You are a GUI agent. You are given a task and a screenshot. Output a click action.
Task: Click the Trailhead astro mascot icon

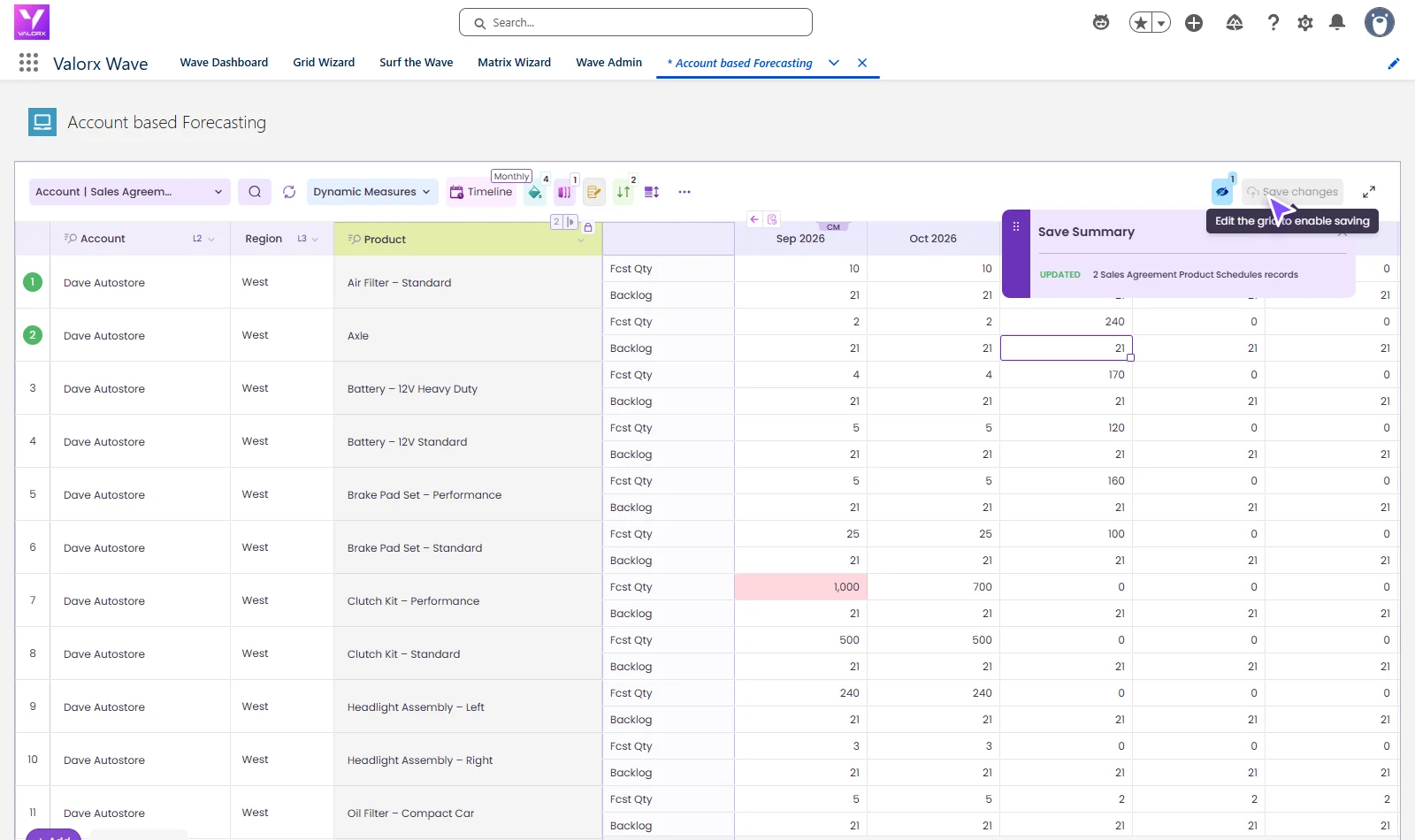click(x=1101, y=23)
